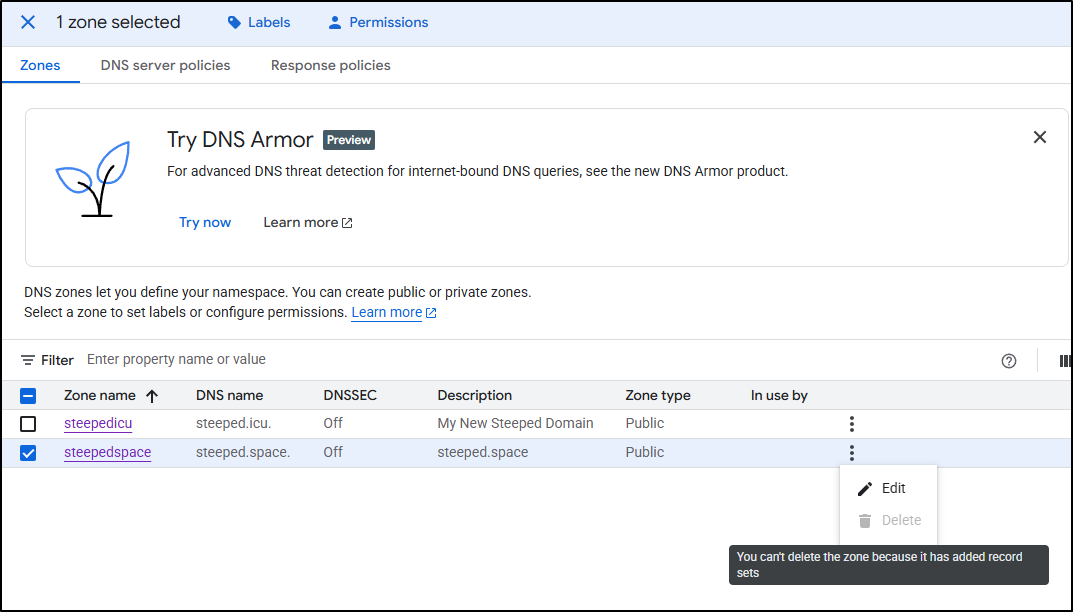The width and height of the screenshot is (1073, 612).
Task: Switch to DNS server policies tab
Action: coord(165,65)
